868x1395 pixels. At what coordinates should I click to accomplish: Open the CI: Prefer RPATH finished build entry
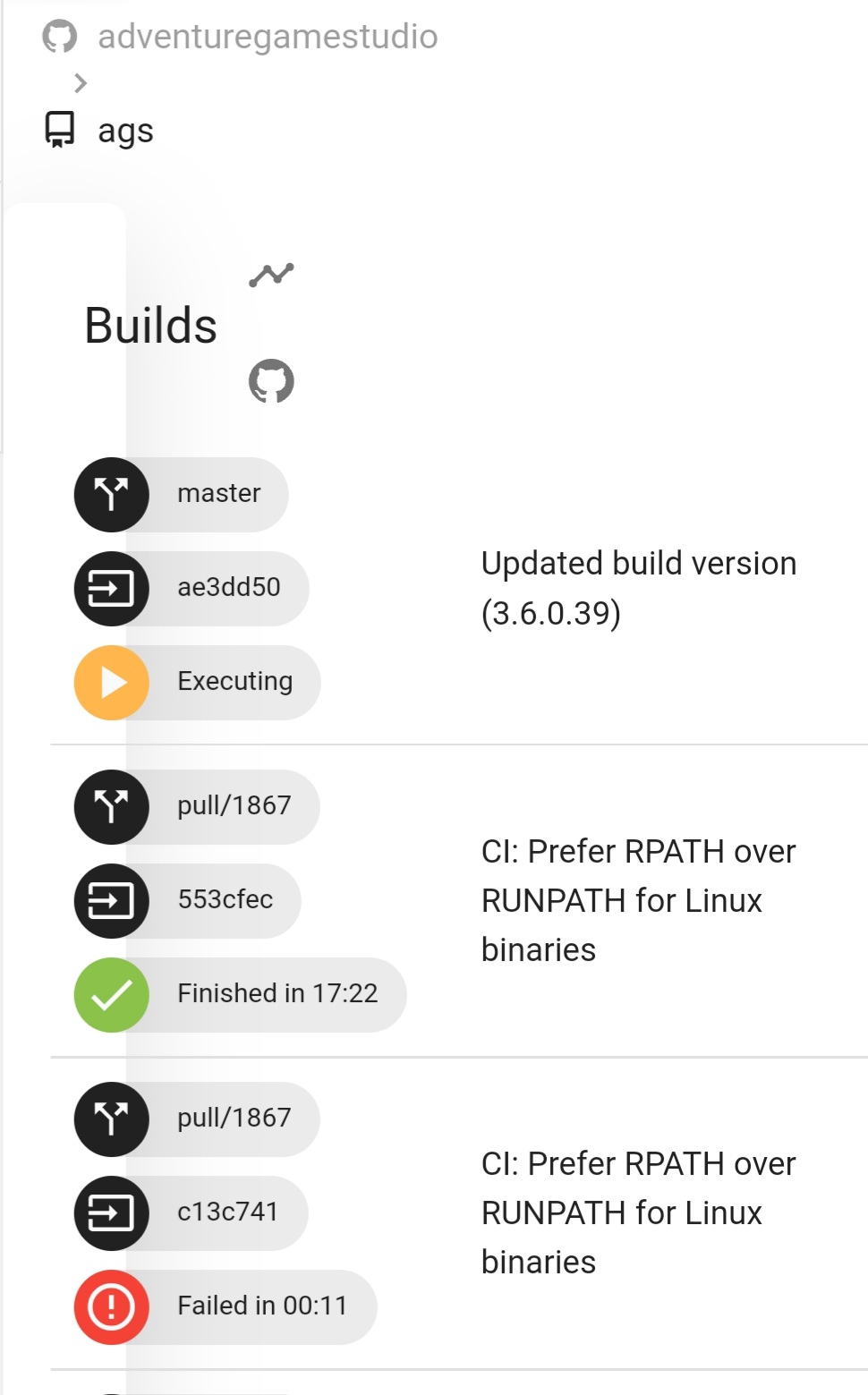(x=638, y=901)
